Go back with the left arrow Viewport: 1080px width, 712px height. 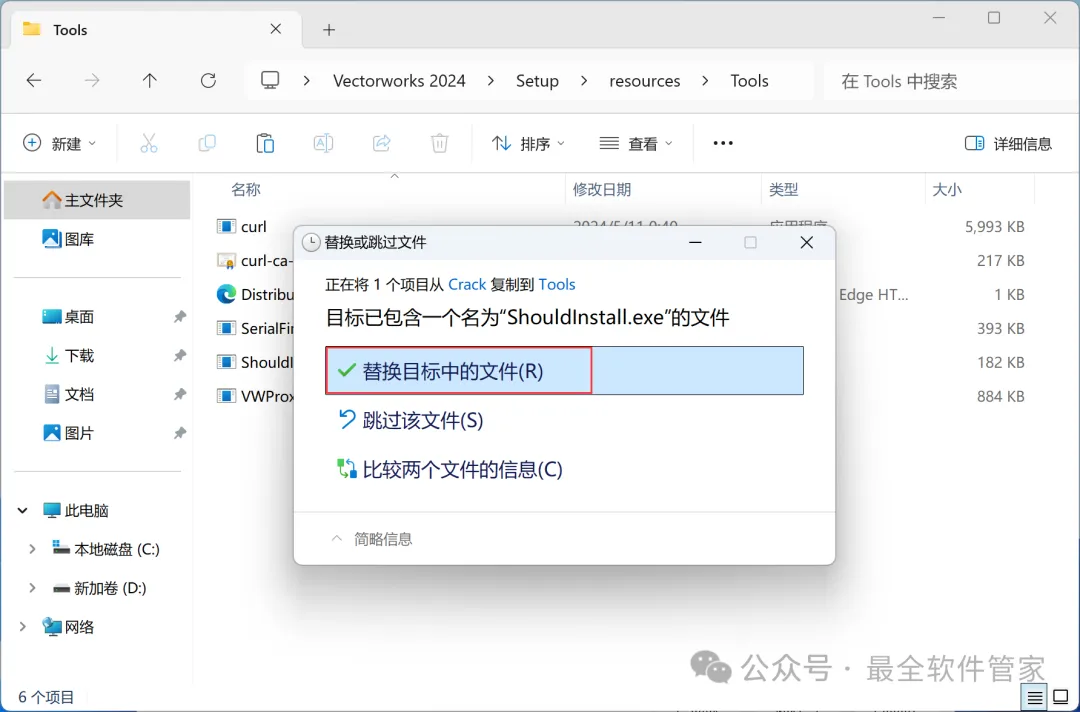[34, 81]
